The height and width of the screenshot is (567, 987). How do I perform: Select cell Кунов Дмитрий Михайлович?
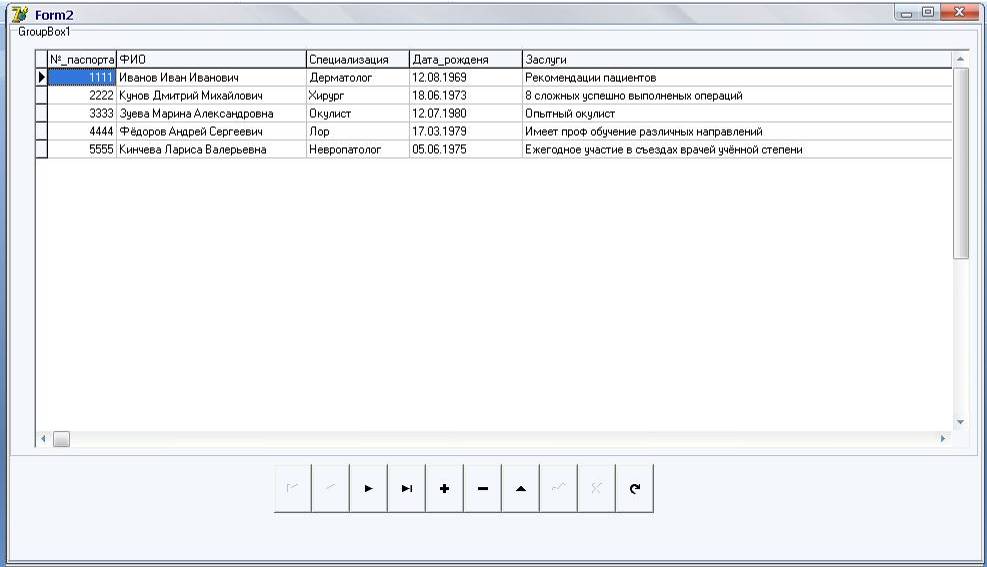tap(211, 95)
